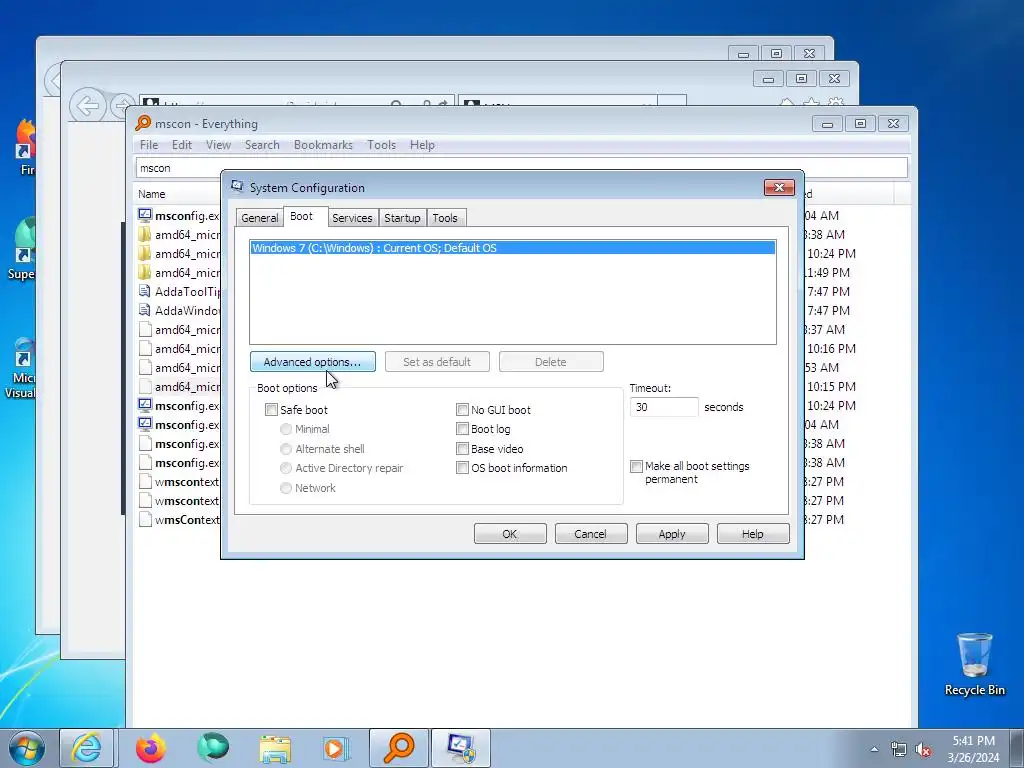Click the Set as default button
The height and width of the screenshot is (768, 1024).
tap(437, 362)
